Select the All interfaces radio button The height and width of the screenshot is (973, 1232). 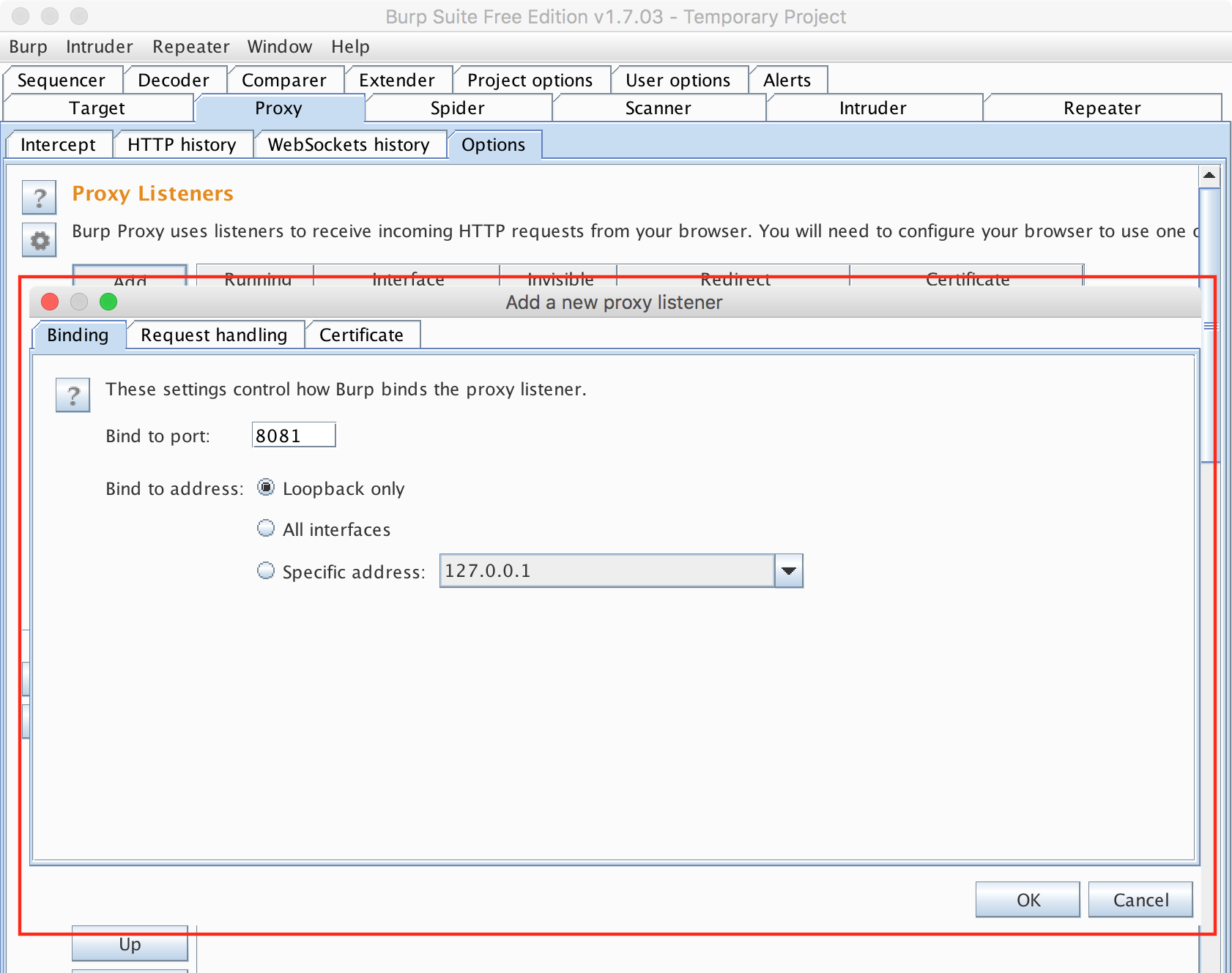[266, 529]
